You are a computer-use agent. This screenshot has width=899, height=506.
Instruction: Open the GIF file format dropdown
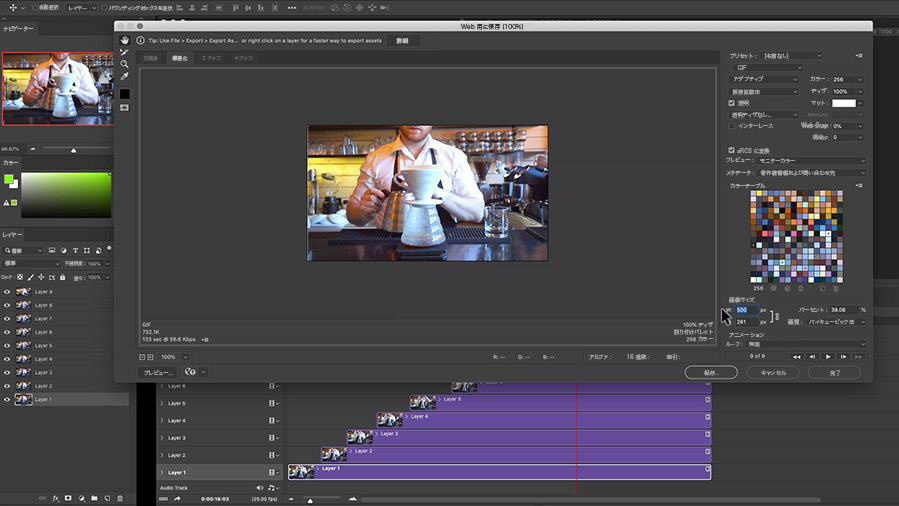tap(767, 68)
